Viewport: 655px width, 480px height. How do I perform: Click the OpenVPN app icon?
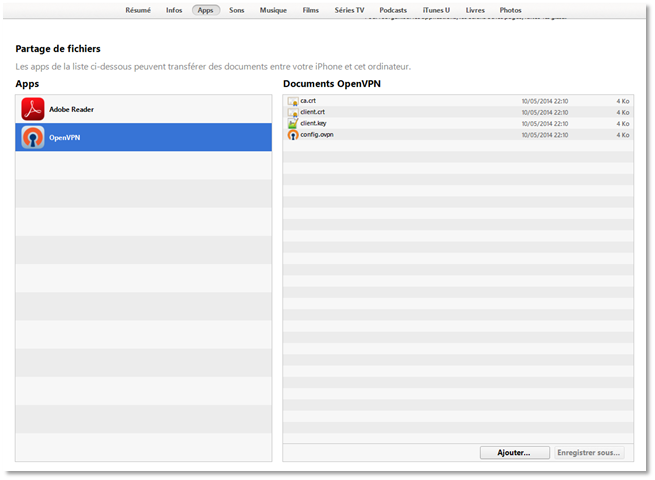[x=33, y=137]
